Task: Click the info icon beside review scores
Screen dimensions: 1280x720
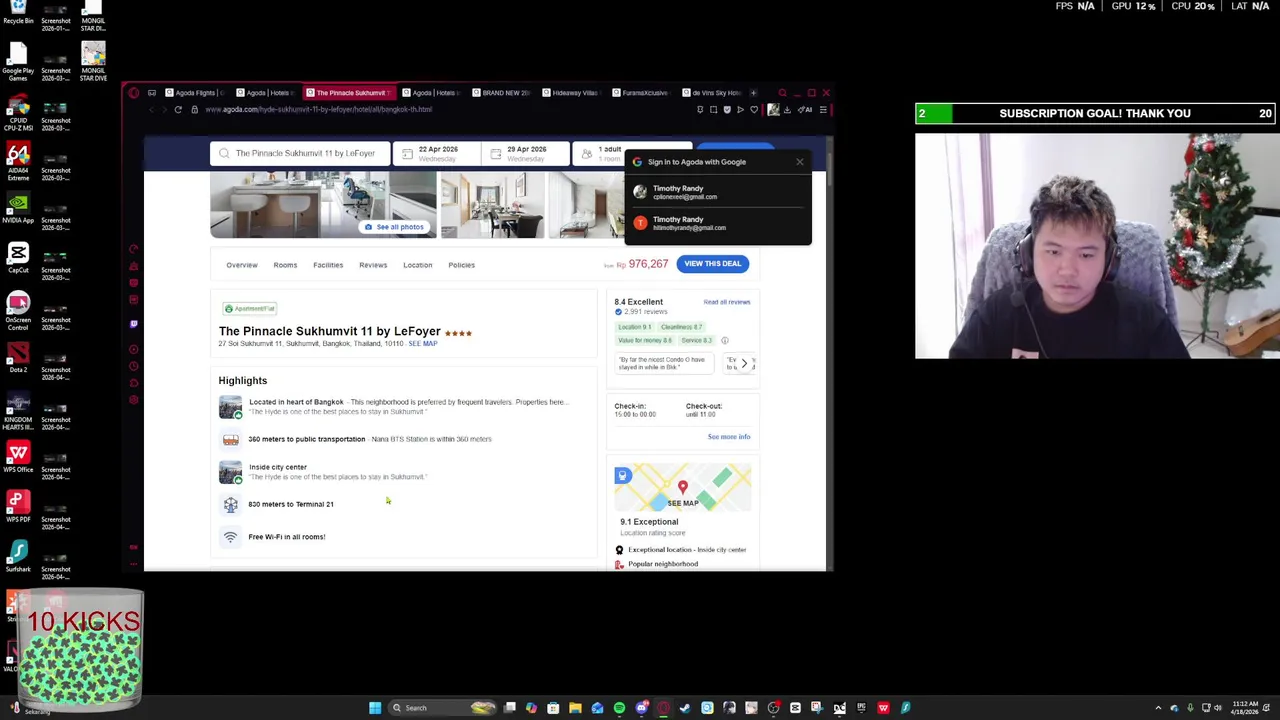Action: click(725, 341)
